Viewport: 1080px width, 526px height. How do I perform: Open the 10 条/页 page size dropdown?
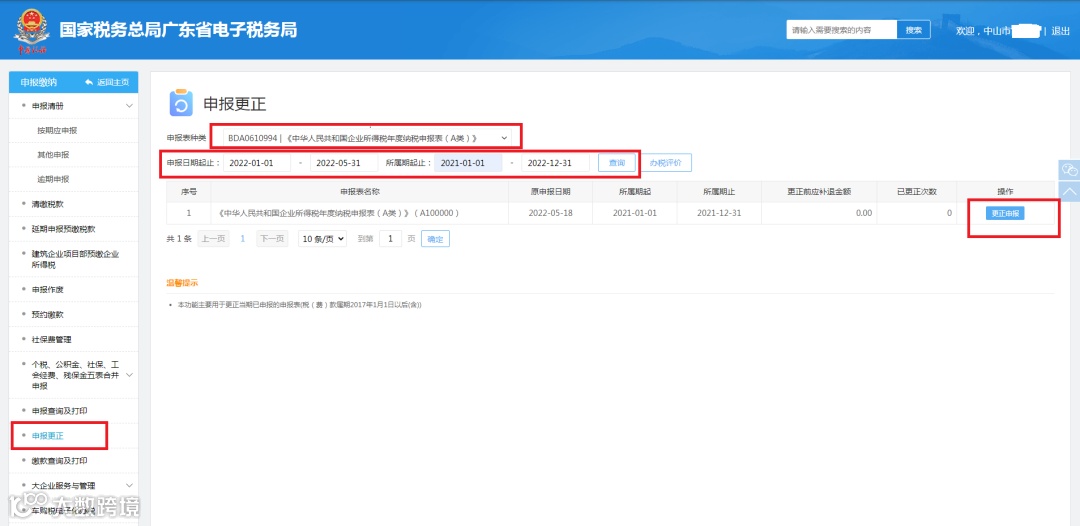point(322,239)
